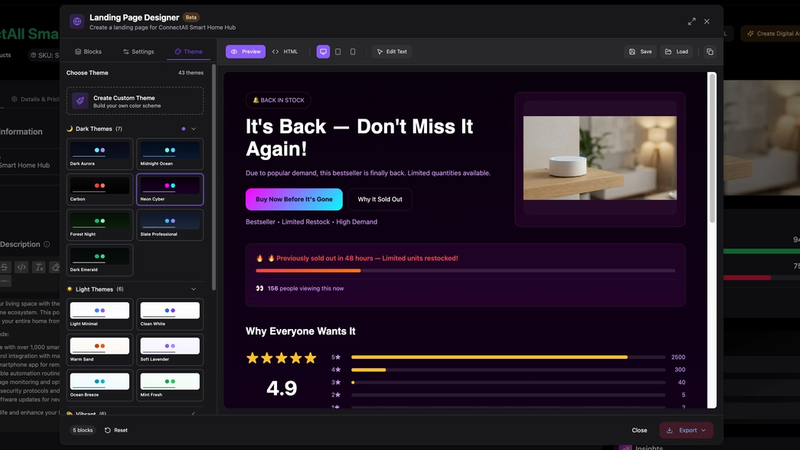Select the Light Minimal theme

99,314
